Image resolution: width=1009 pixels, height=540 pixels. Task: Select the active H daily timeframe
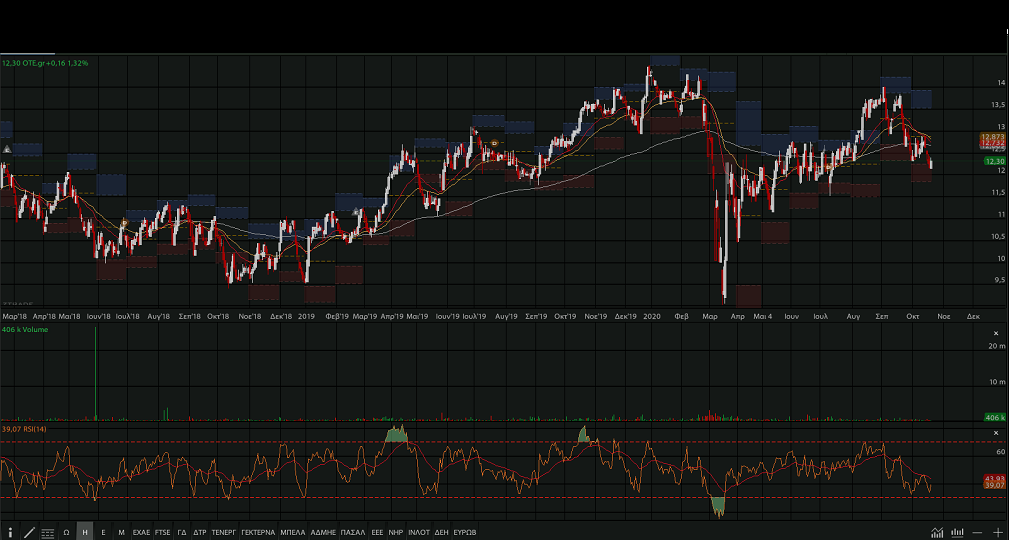pyautogui.click(x=85, y=532)
